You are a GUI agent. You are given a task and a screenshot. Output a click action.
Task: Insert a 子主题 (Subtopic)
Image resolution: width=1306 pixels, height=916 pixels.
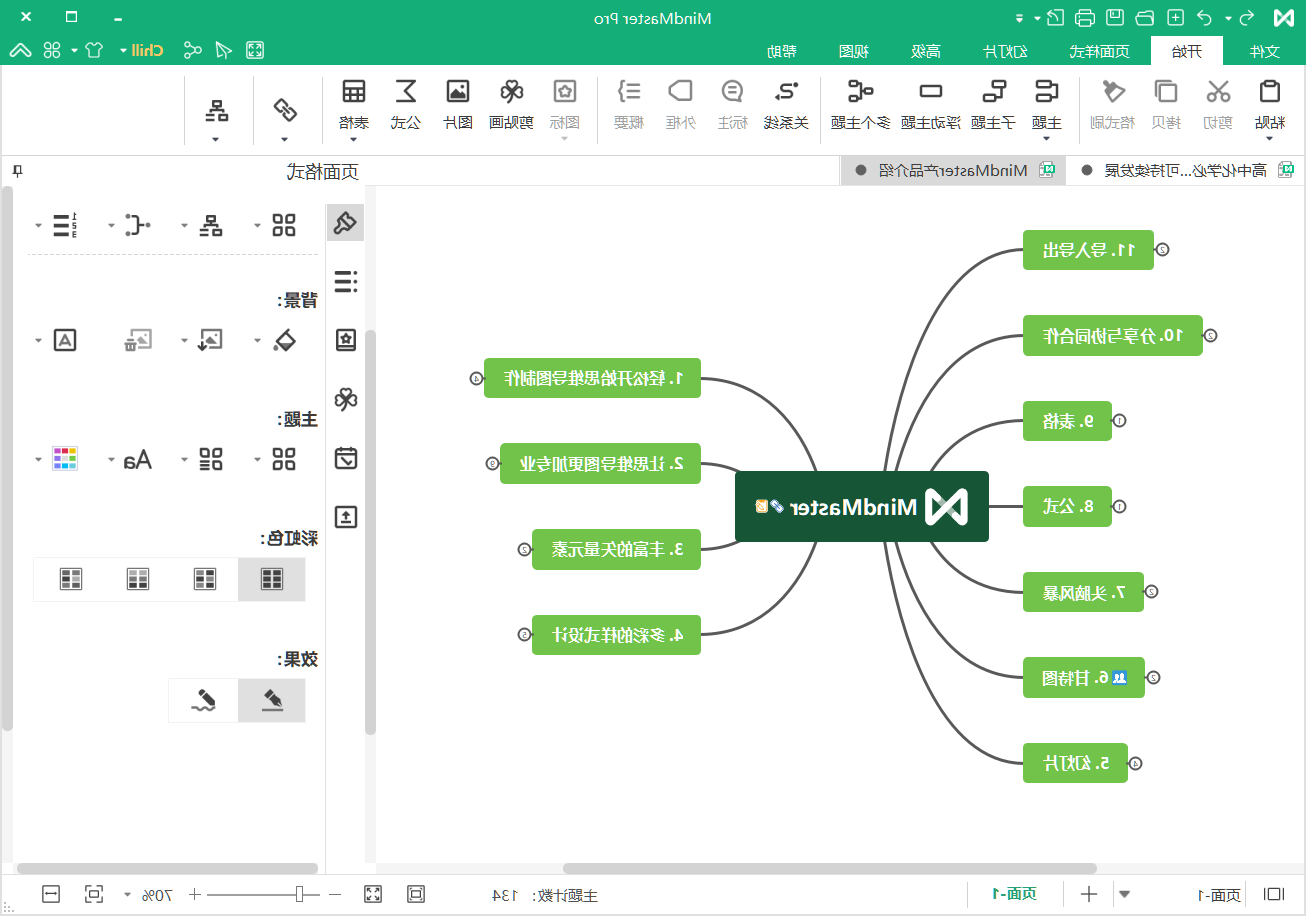[x=994, y=92]
